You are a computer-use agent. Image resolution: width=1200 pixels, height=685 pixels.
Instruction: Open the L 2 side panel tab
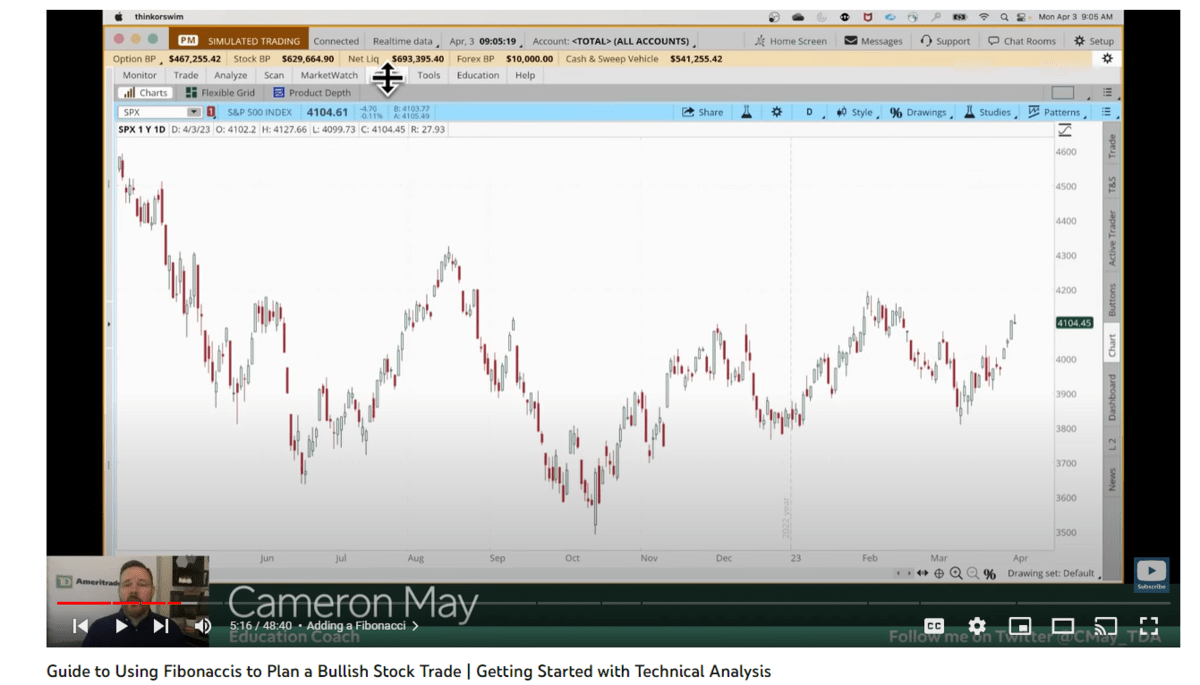(x=1112, y=446)
